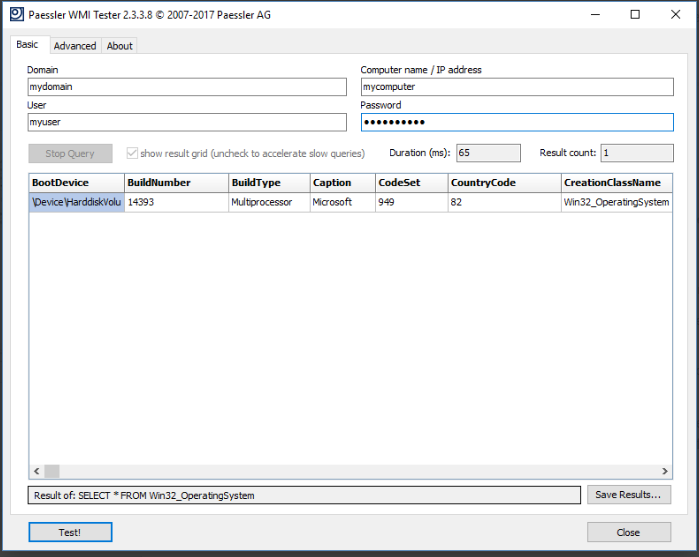Screen dimensions: 699x557
Task: Select the Multiprocessor cell
Action: point(269,202)
